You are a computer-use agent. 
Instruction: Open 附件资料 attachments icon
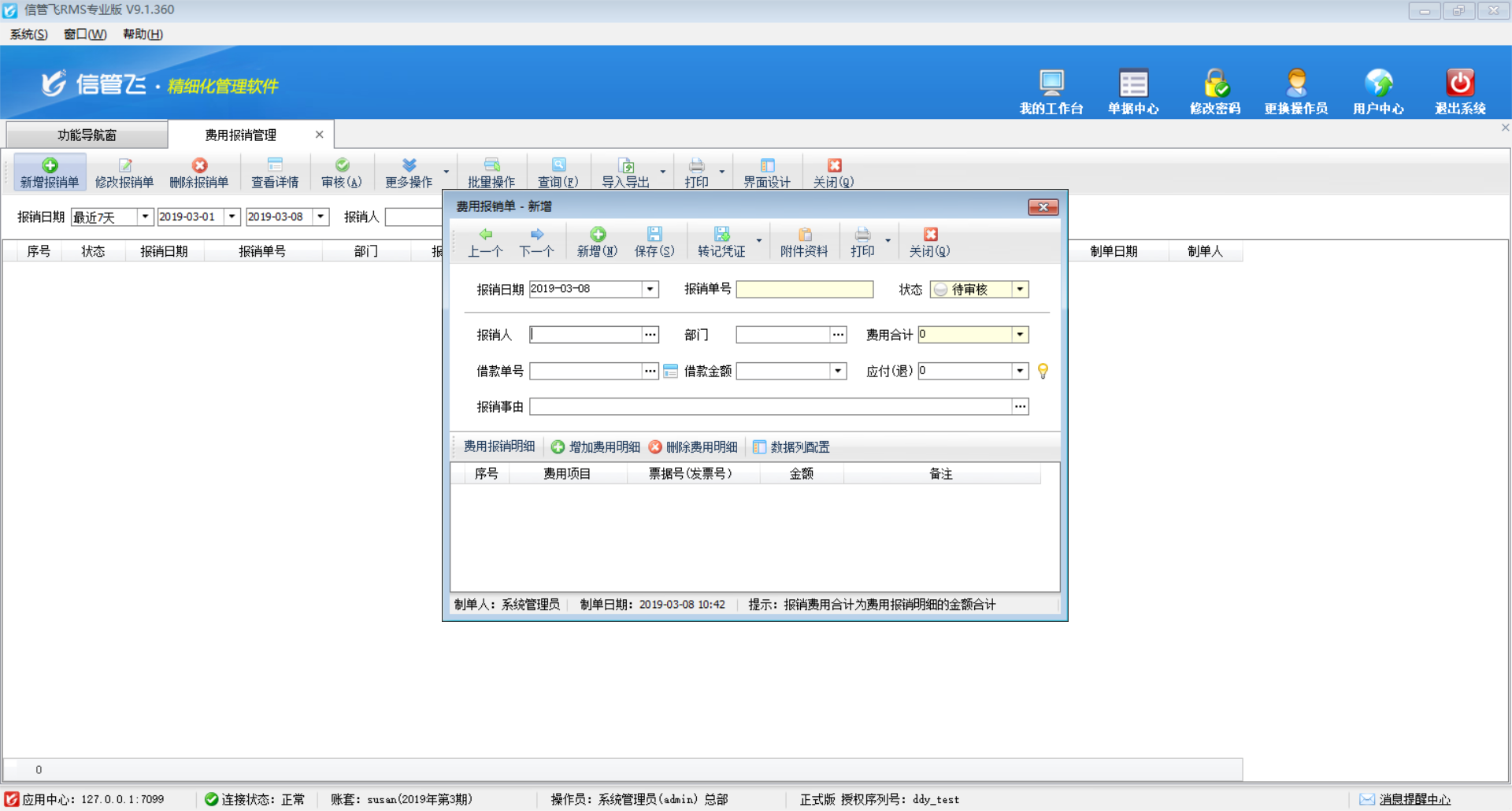(804, 235)
